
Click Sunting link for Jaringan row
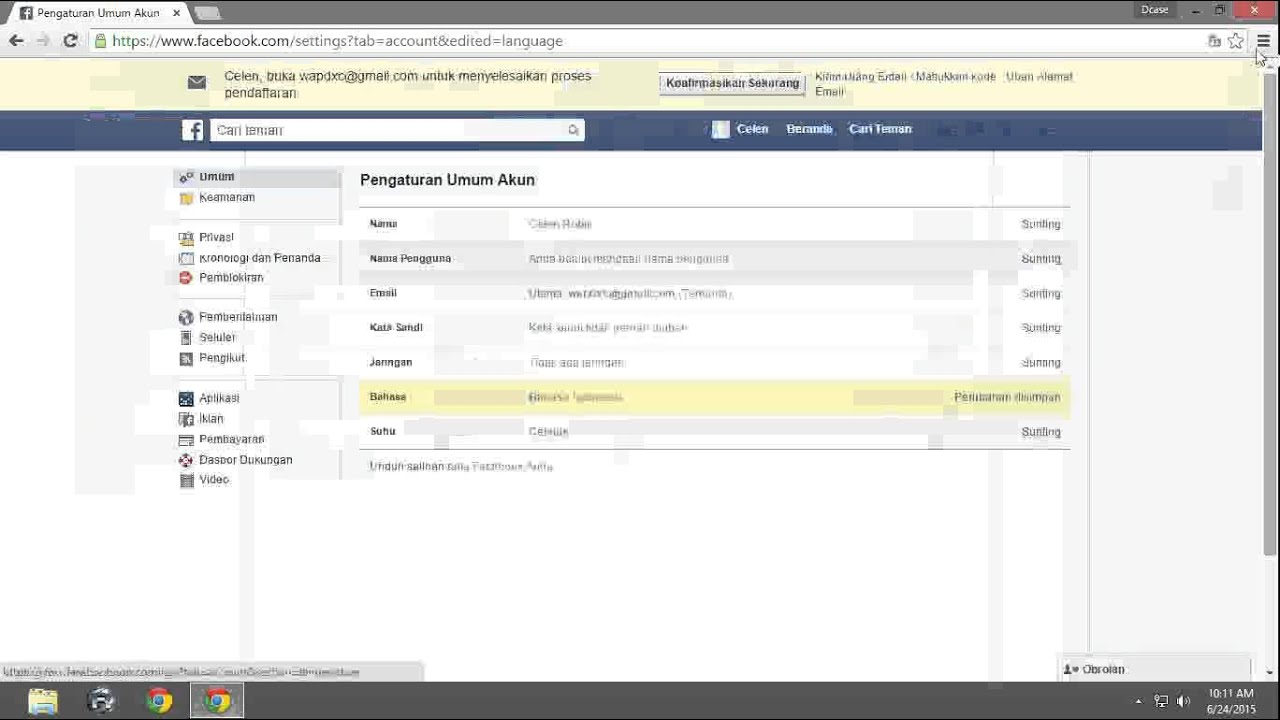click(x=1040, y=363)
